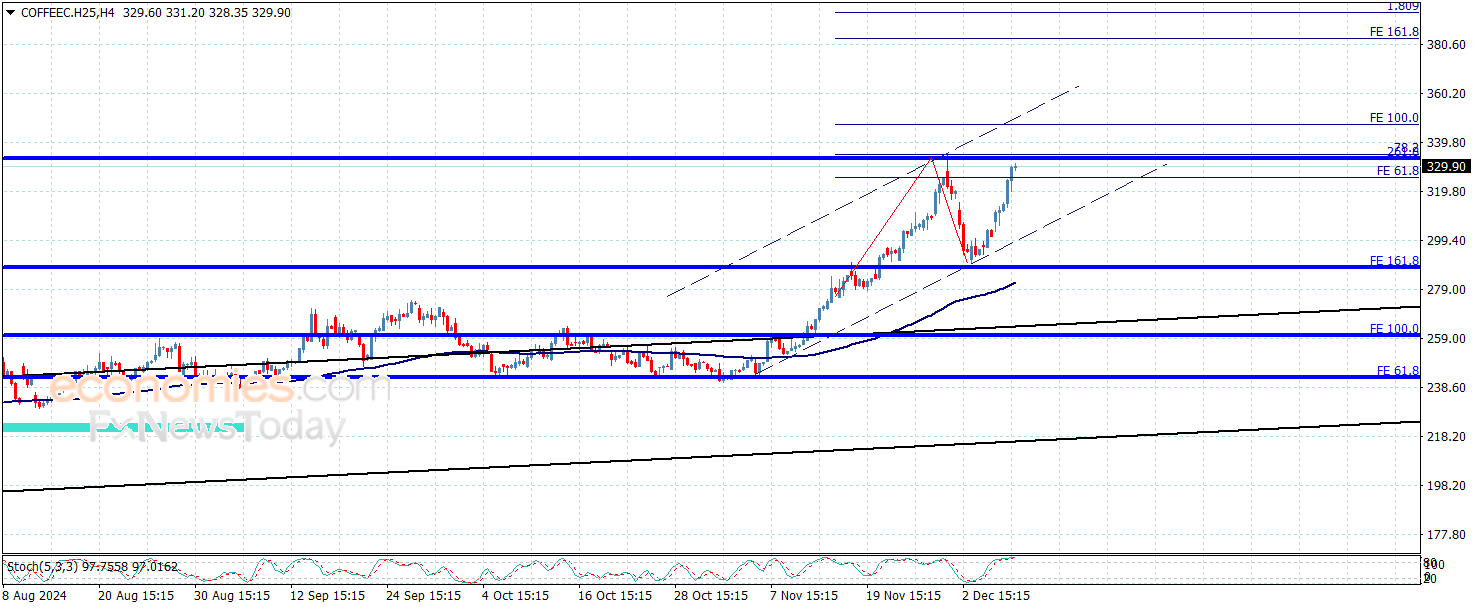Screen dimensions: 1477x608
Task: Click the economies.com watermark logo
Action: [x=220, y=387]
